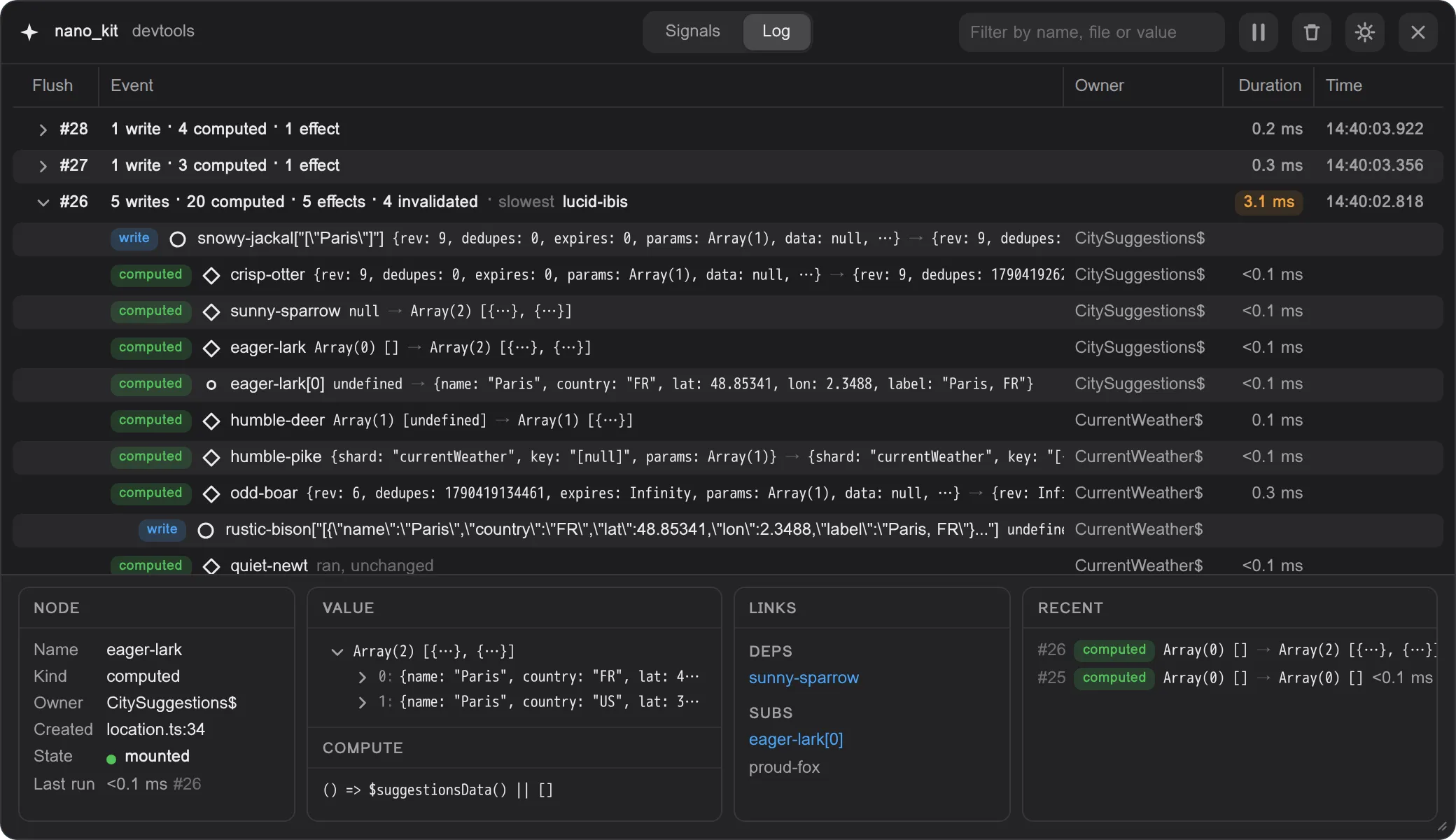Open the sunny-sparrow dependency link
Screen dimensions: 1456x840
point(804,678)
